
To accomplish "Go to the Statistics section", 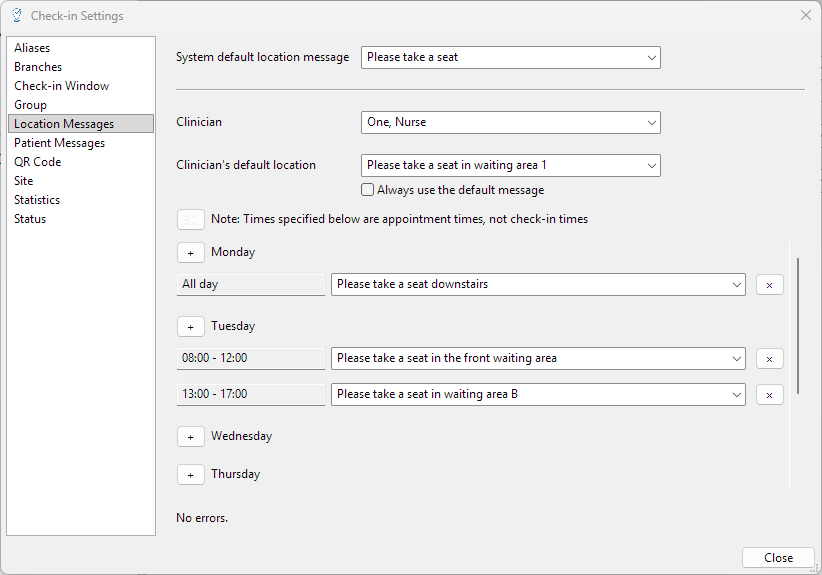I will pos(37,200).
